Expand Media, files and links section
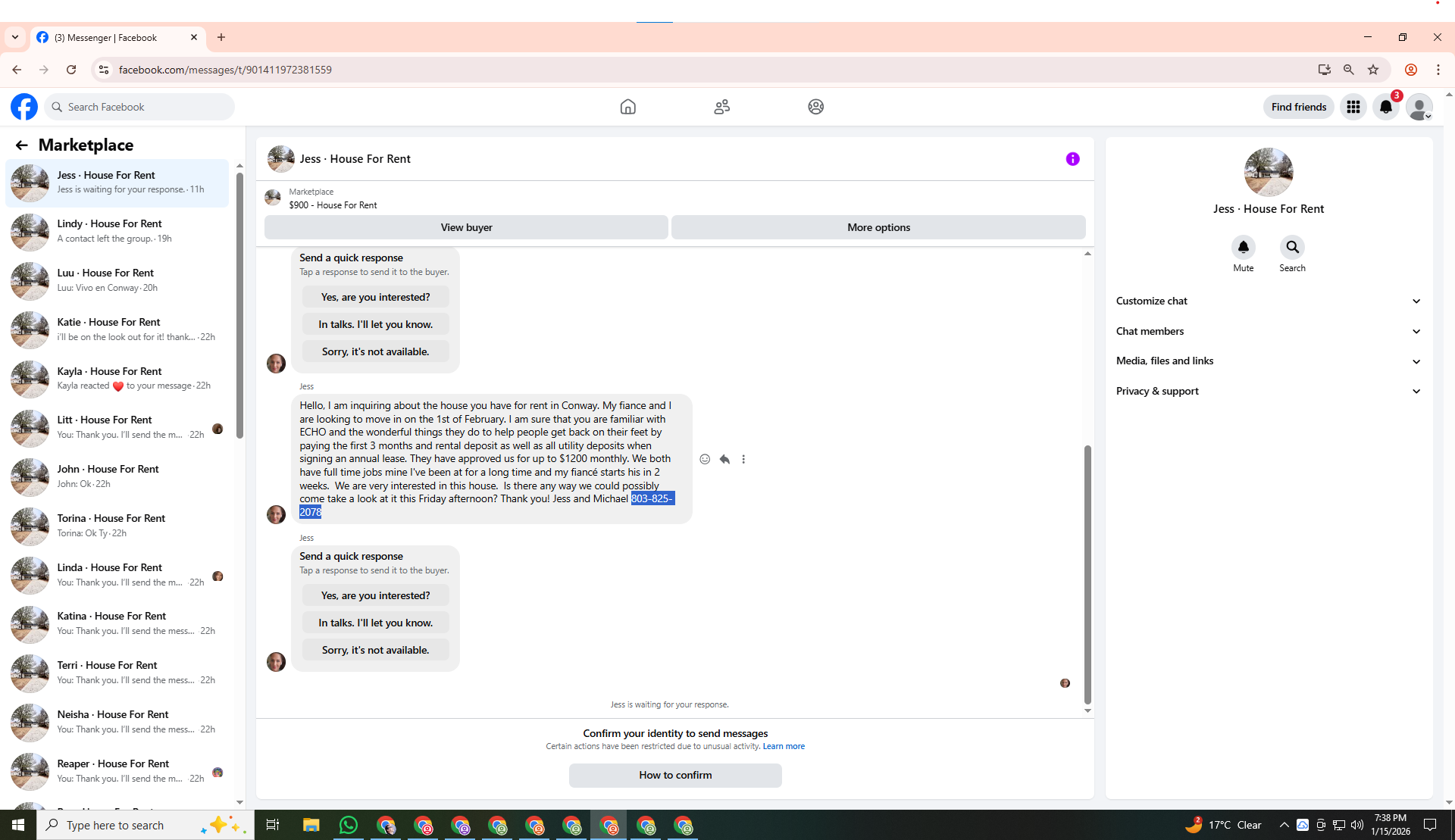 (1268, 361)
